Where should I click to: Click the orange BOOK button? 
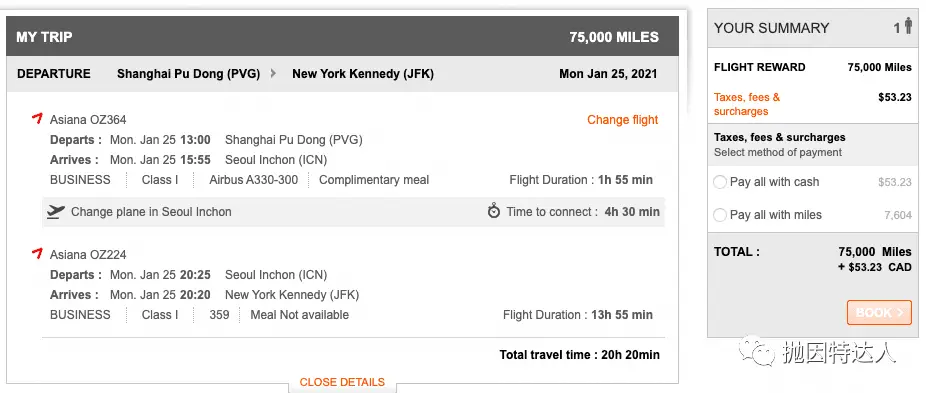pyautogui.click(x=879, y=313)
